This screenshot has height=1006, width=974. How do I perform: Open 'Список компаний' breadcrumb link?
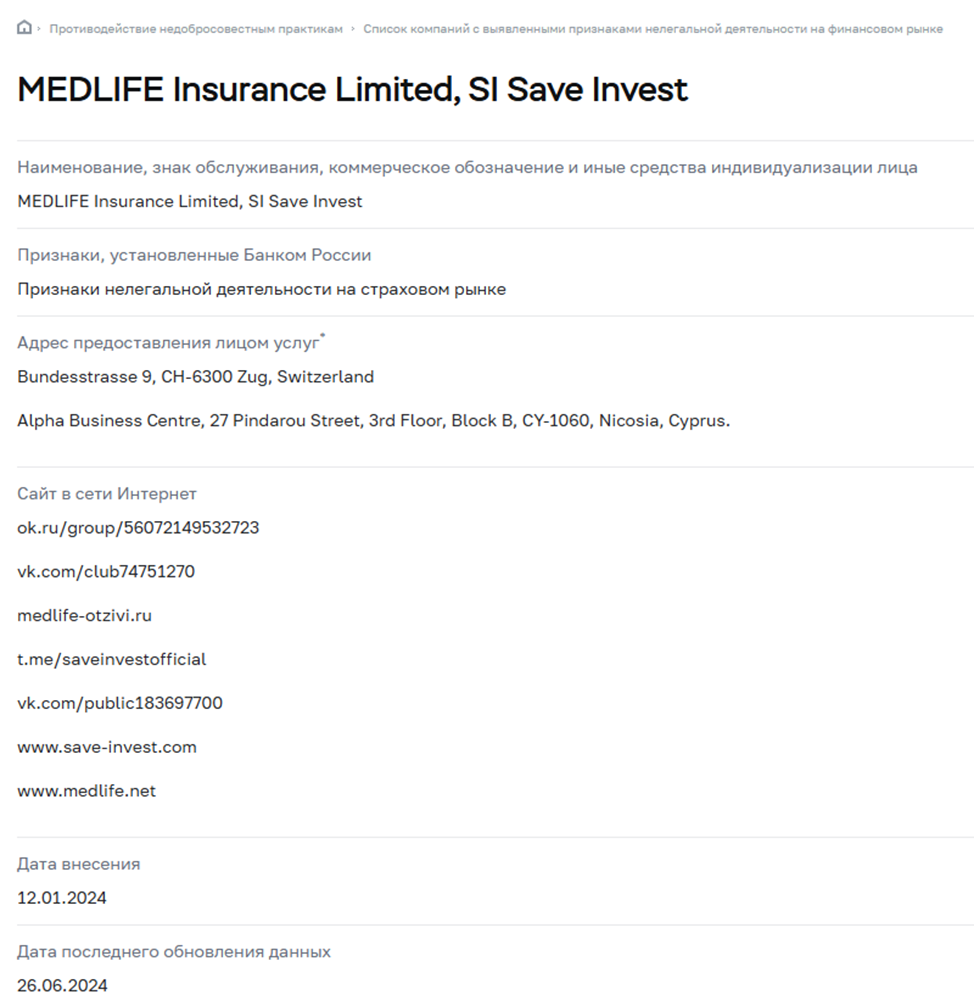(x=652, y=29)
